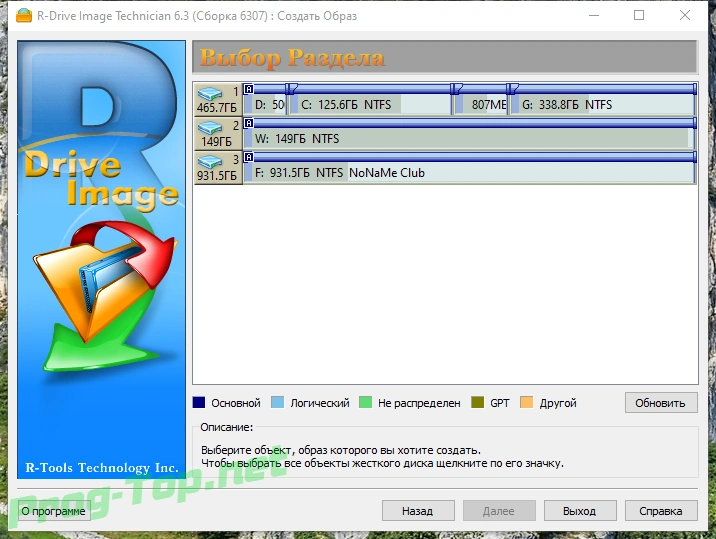Click the R-Tools Technology Inc. text
The image size is (716, 539).
(101, 468)
